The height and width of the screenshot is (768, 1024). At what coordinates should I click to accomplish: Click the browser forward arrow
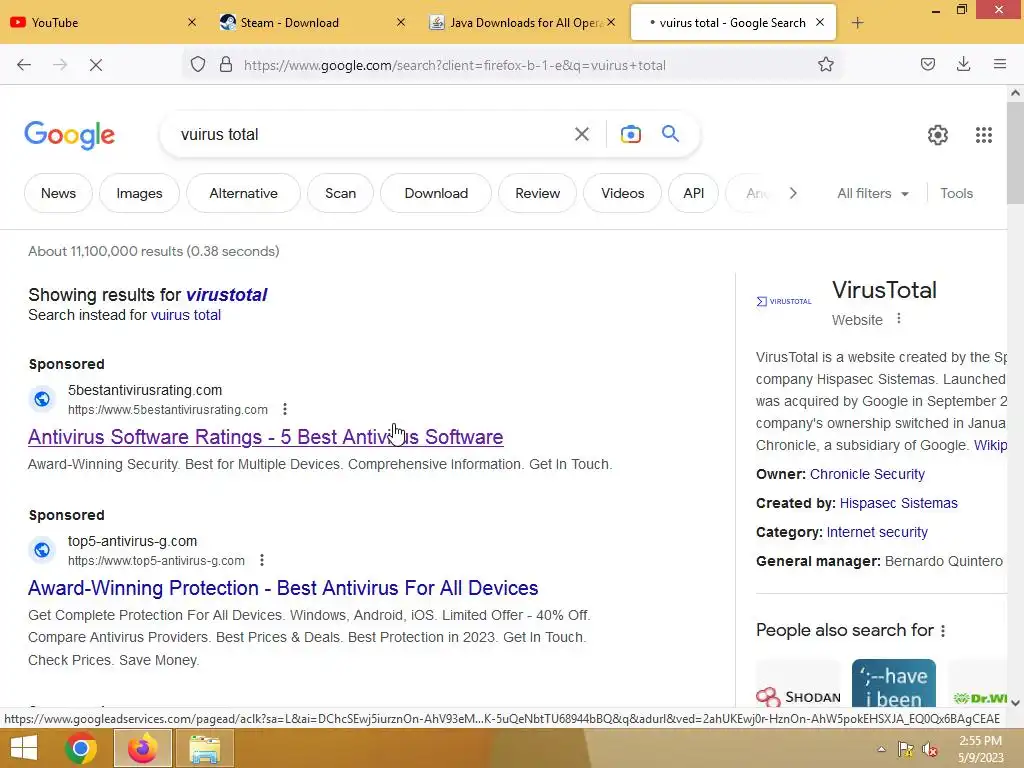click(x=60, y=65)
